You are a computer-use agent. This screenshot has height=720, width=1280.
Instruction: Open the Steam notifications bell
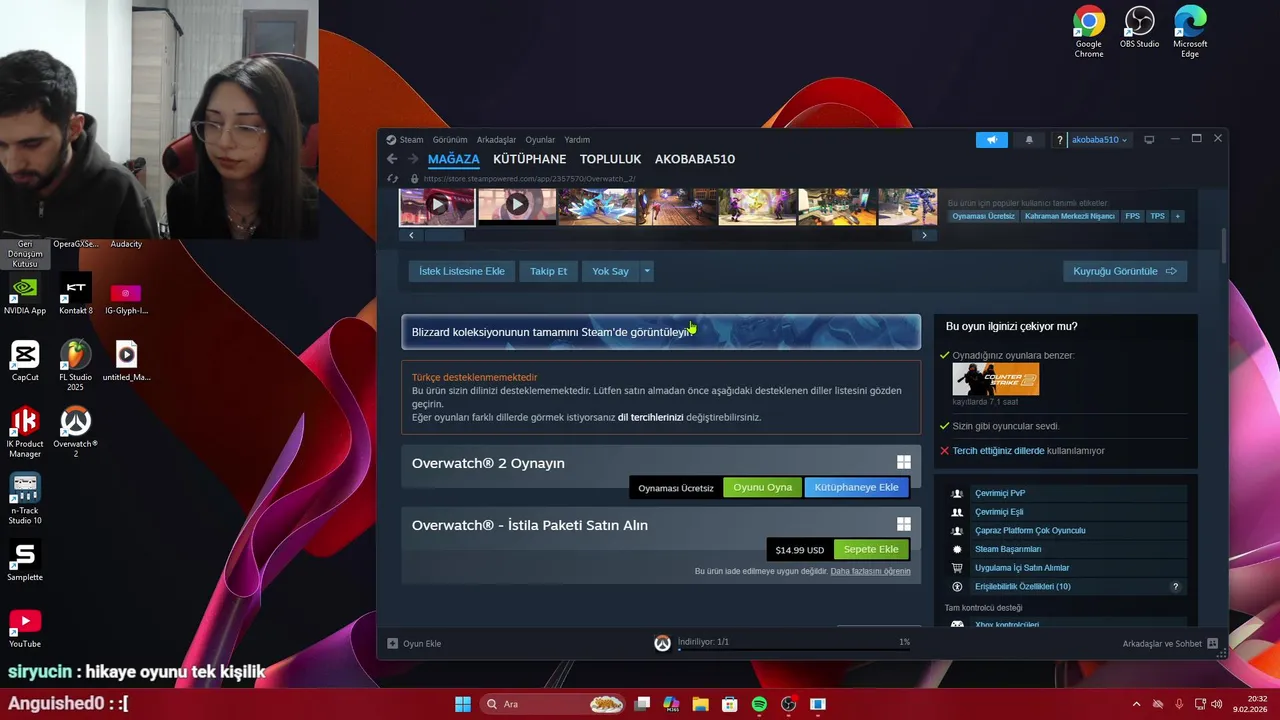click(1029, 140)
